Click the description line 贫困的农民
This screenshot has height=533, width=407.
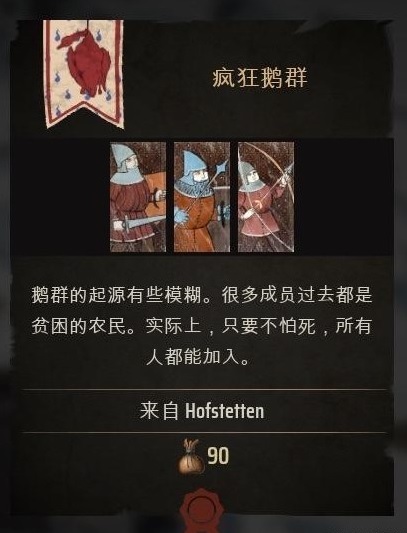79,326
